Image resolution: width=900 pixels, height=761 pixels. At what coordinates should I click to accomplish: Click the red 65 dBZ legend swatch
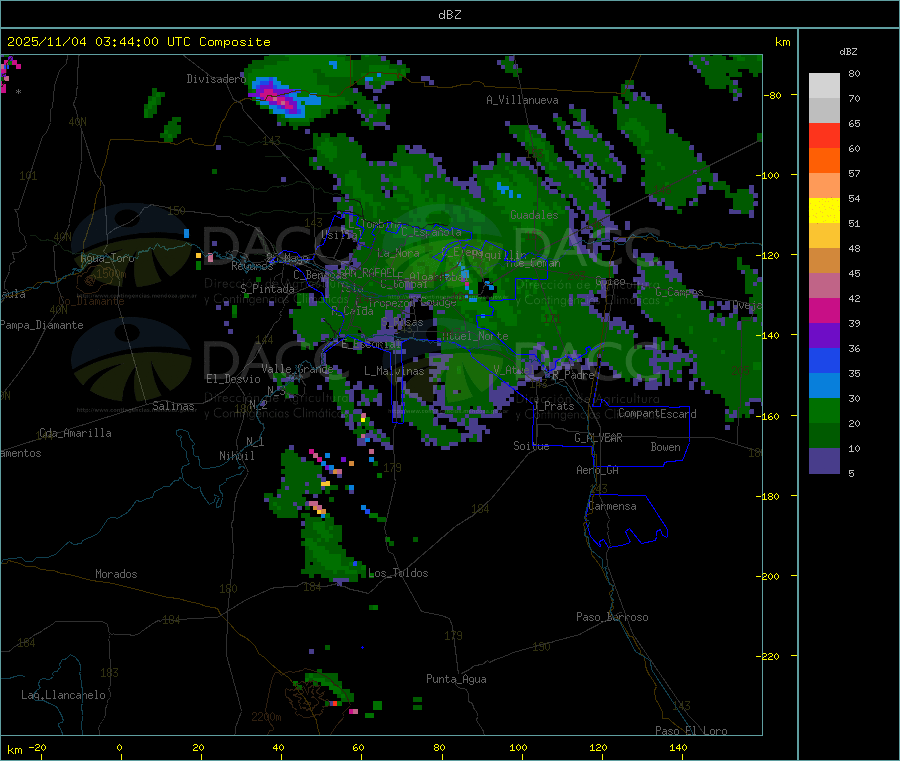pos(824,135)
